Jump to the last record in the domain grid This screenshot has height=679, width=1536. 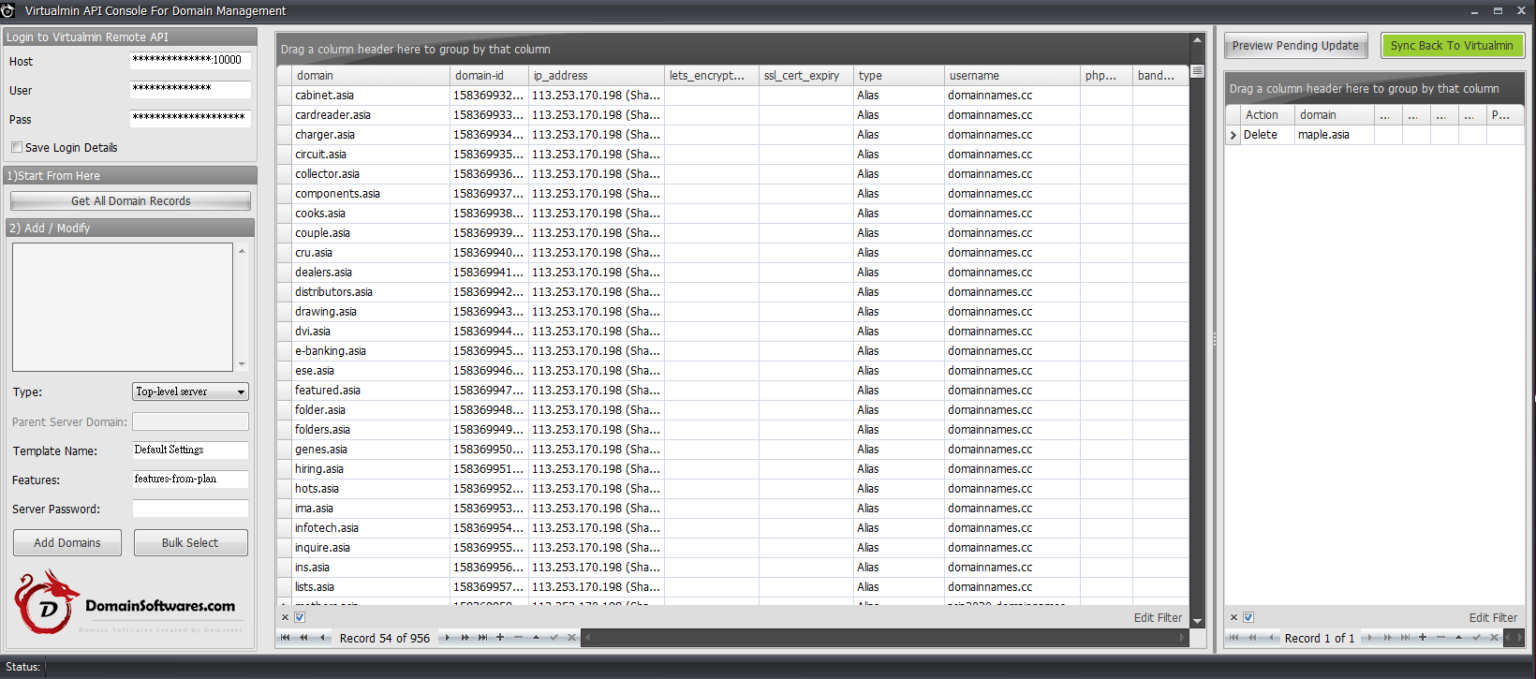pyautogui.click(x=481, y=637)
